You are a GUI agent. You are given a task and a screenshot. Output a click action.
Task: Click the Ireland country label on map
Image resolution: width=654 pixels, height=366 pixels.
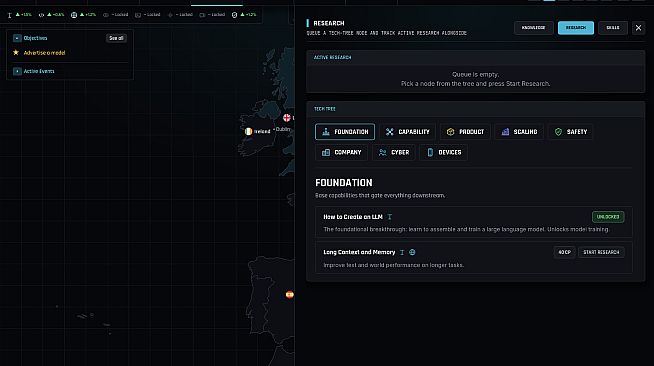click(x=262, y=132)
